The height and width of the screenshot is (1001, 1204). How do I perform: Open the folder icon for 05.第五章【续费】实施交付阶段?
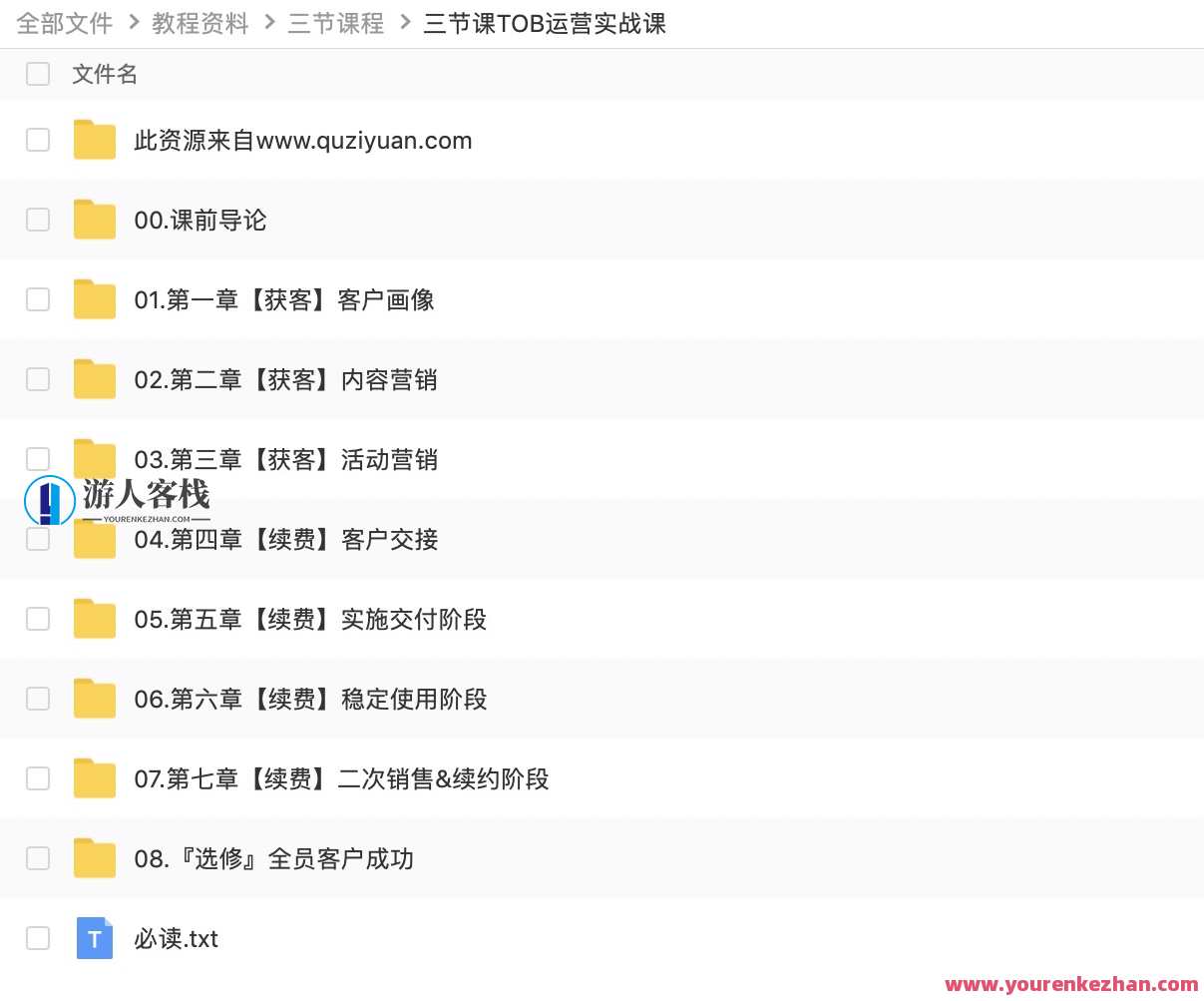pos(94,619)
